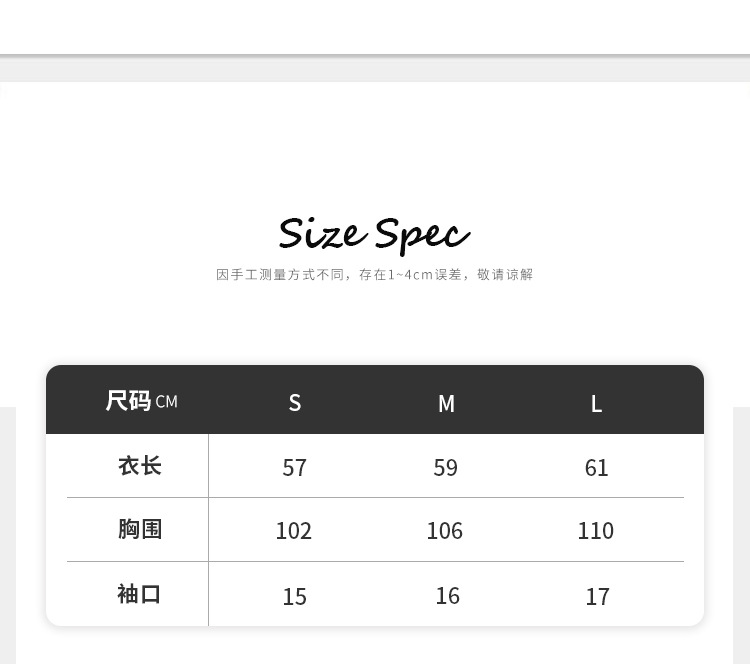Click the 110 cell in the 胸围 row
750x664 pixels.
(596, 531)
